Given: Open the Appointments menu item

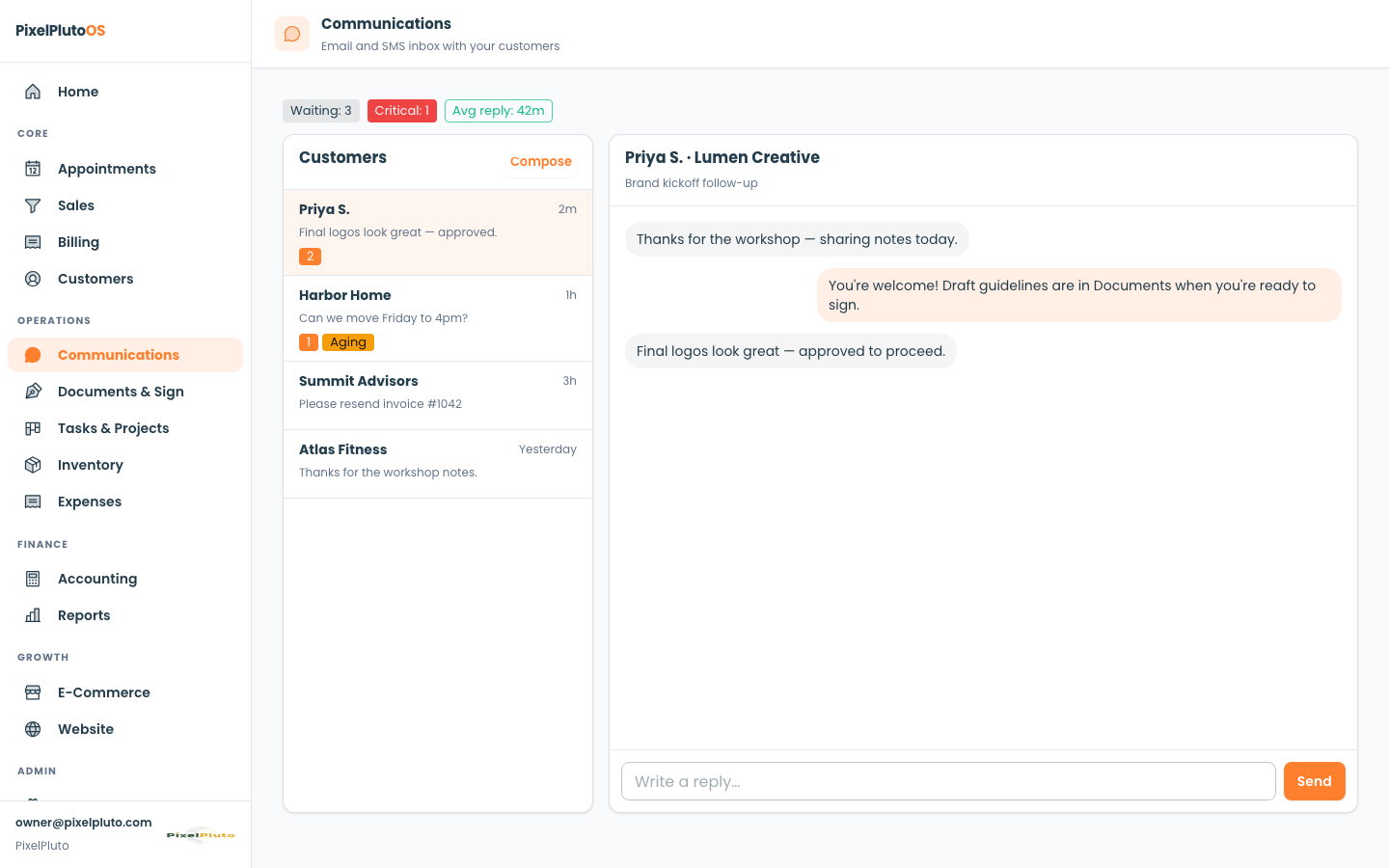Looking at the screenshot, I should click(x=125, y=169).
